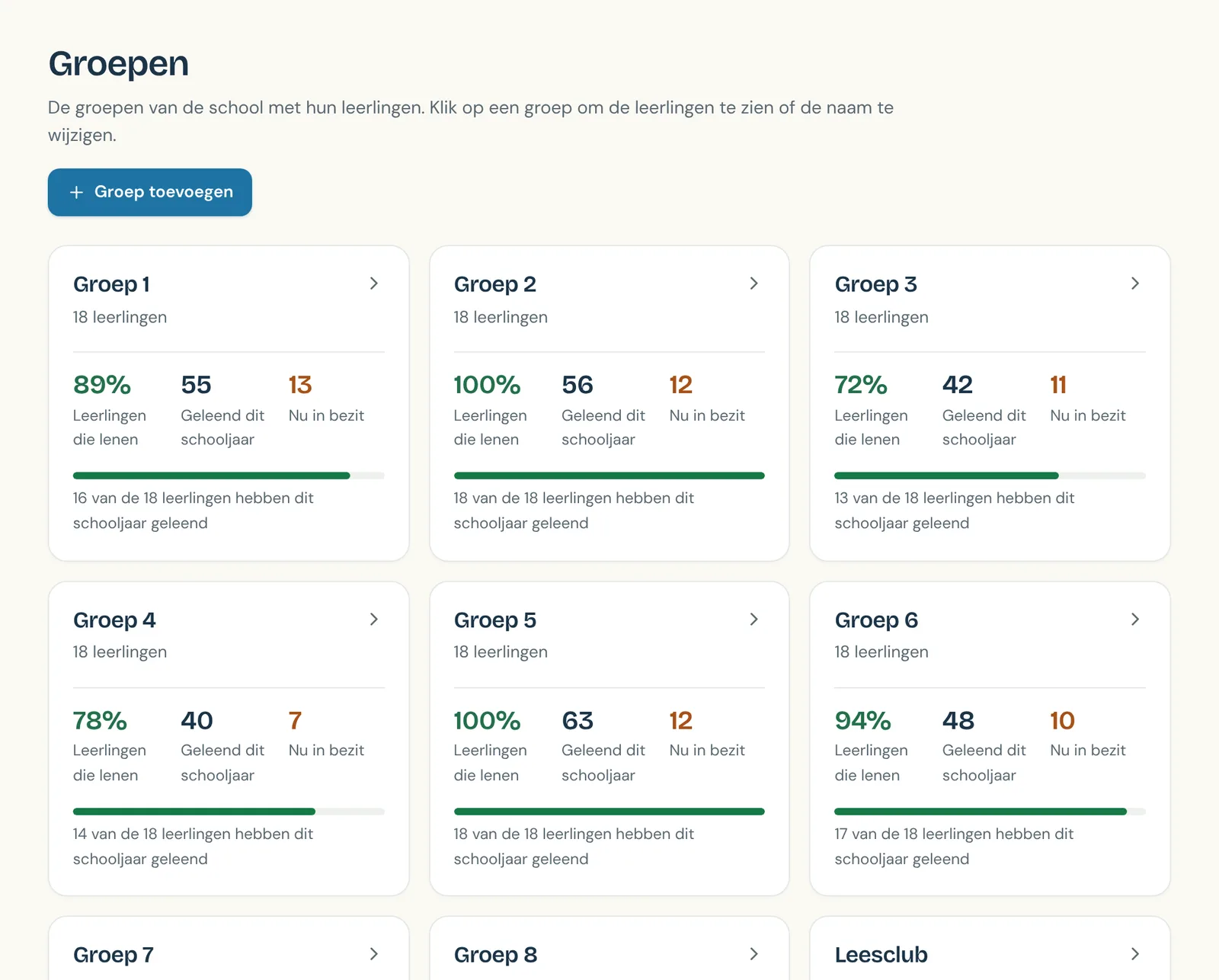1219x980 pixels.
Task: Open Groep 1 via its chevron arrow
Action: tap(373, 283)
